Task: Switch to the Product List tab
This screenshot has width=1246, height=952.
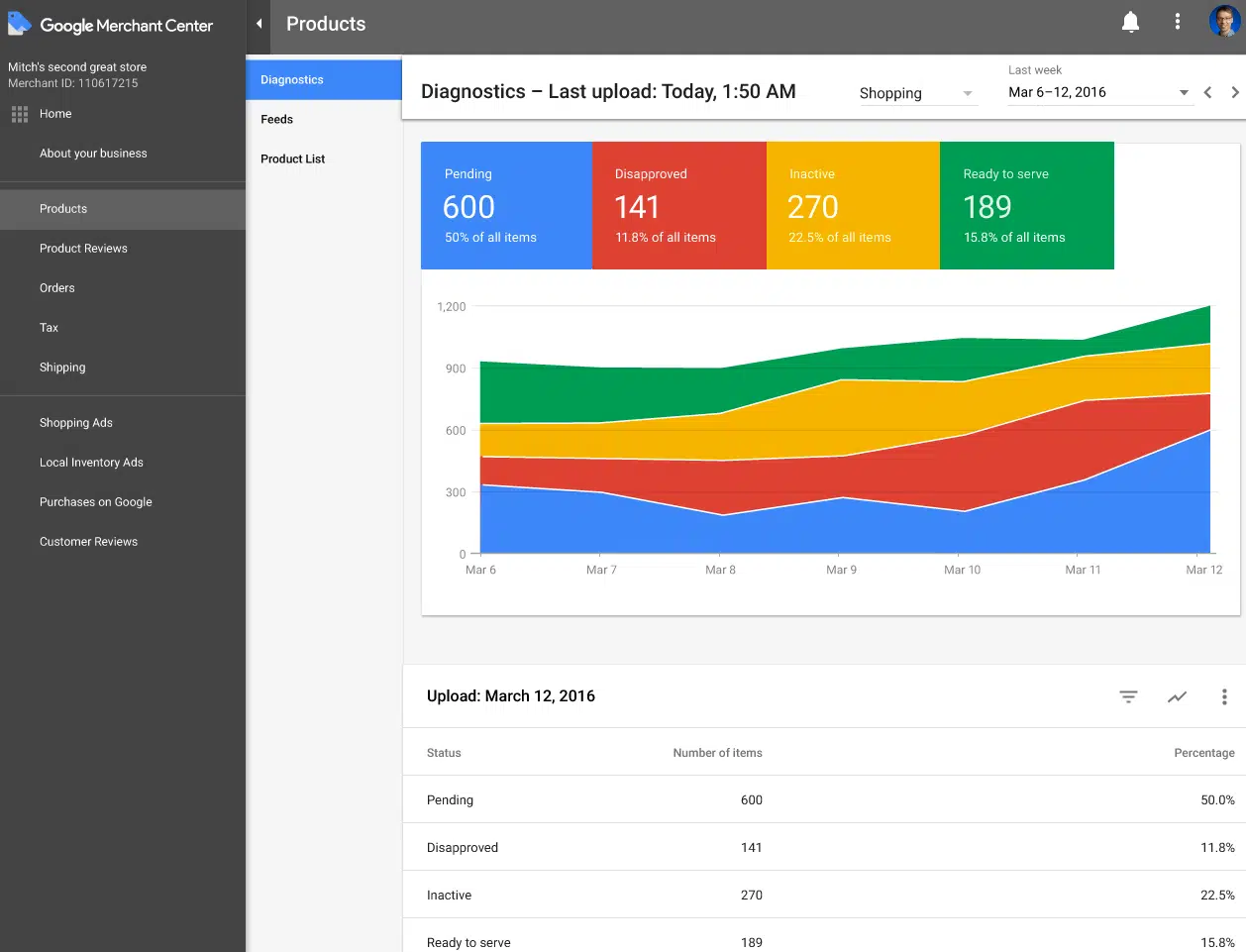Action: point(293,159)
